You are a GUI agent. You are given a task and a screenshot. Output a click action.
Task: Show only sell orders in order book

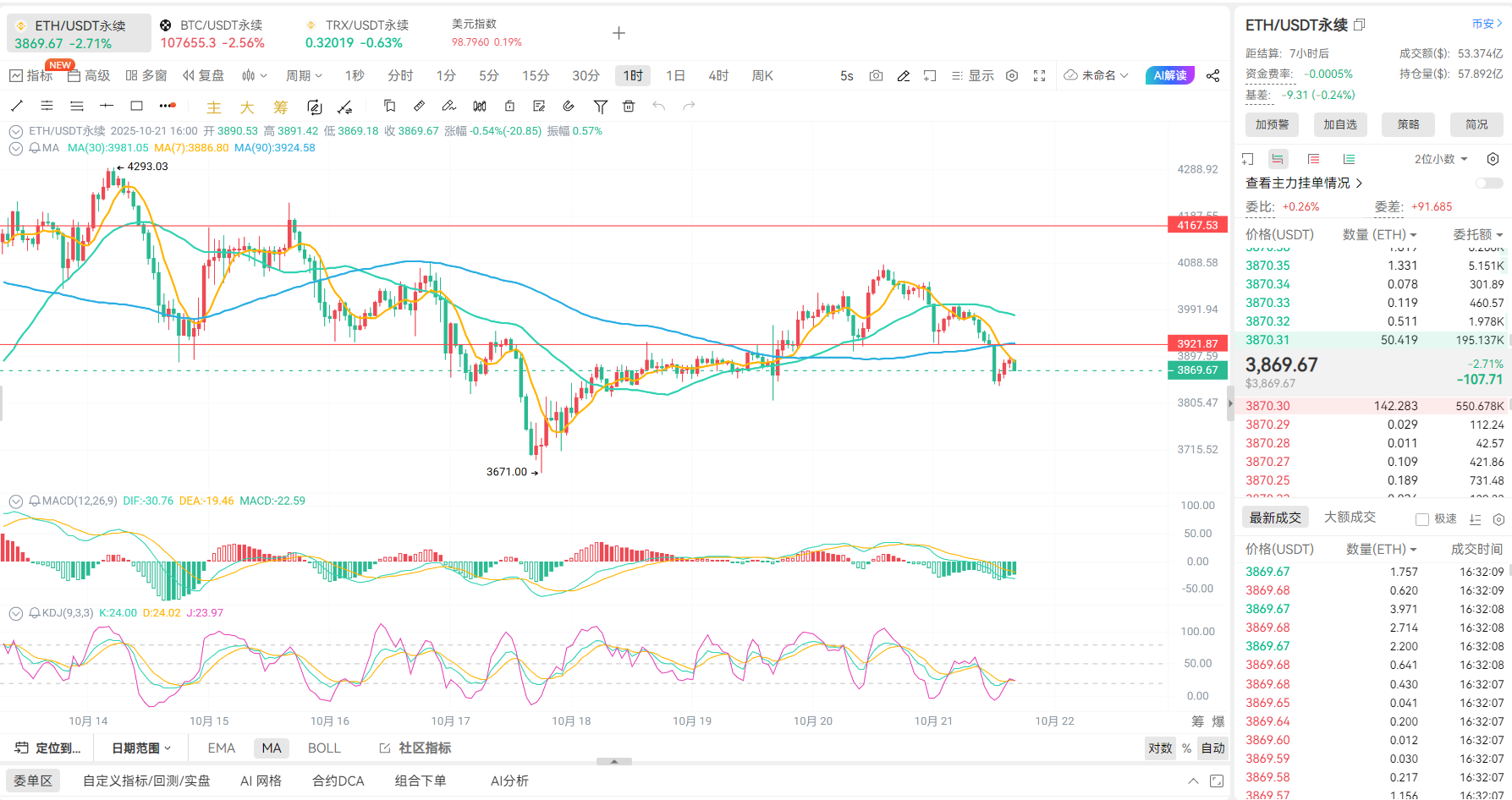pyautogui.click(x=1313, y=159)
